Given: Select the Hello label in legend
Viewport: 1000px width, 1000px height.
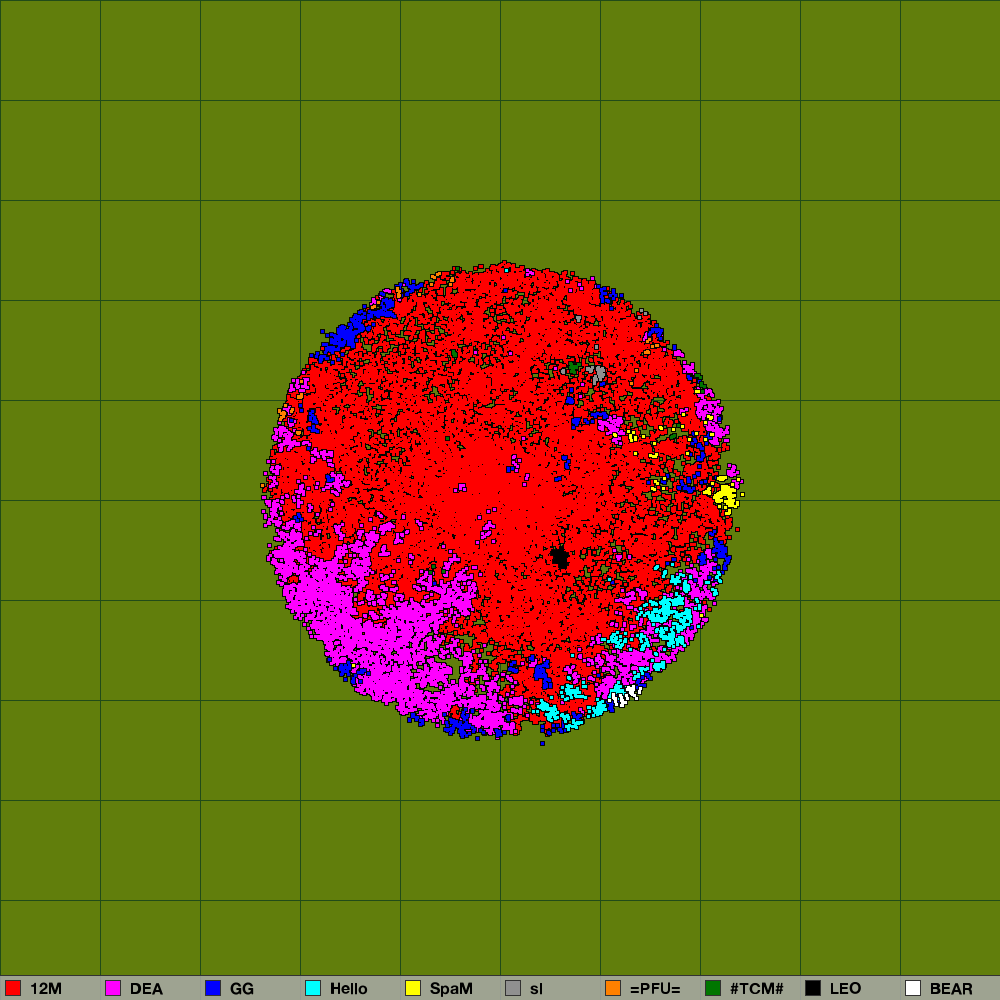Looking at the screenshot, I should click(348, 989).
